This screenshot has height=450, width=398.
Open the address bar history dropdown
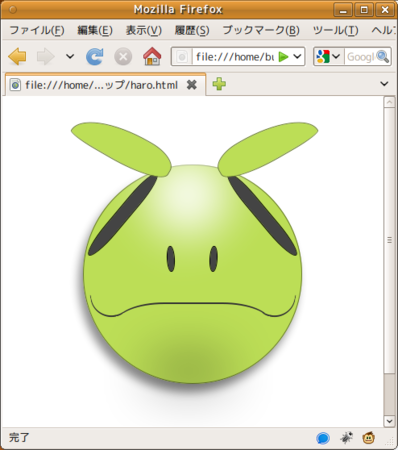(297, 57)
